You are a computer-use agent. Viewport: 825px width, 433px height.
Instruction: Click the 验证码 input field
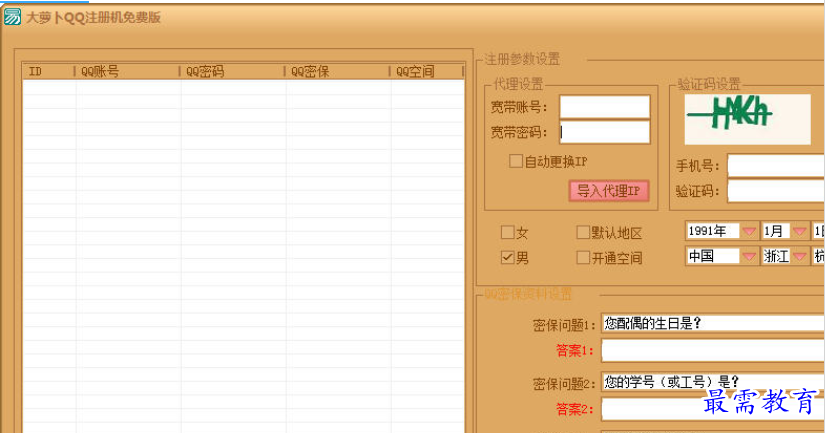tap(776, 191)
